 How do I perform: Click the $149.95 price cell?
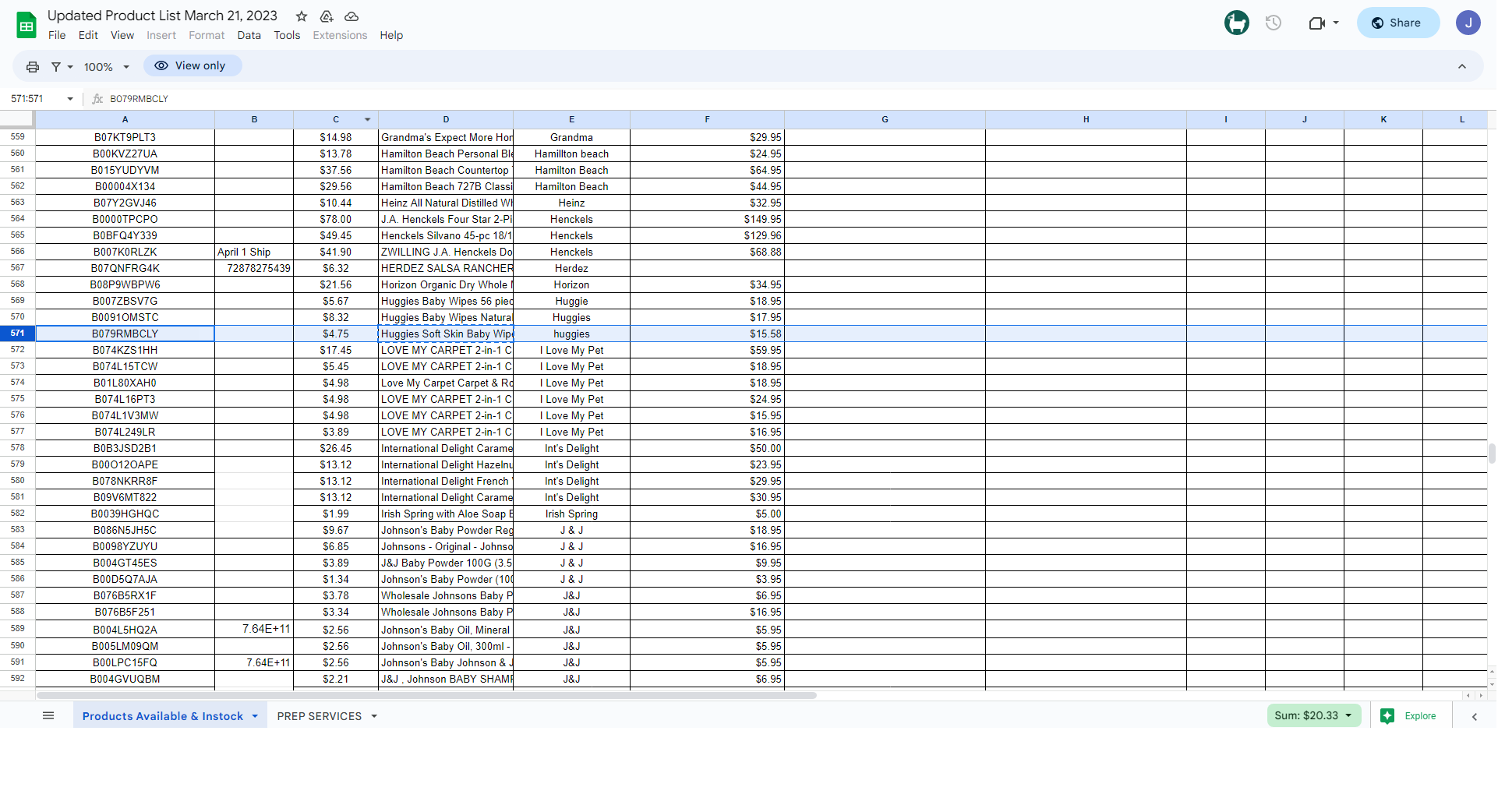707,219
